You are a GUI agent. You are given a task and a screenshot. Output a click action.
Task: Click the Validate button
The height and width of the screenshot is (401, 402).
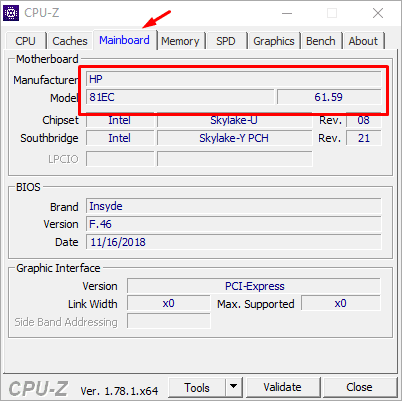coord(282,387)
